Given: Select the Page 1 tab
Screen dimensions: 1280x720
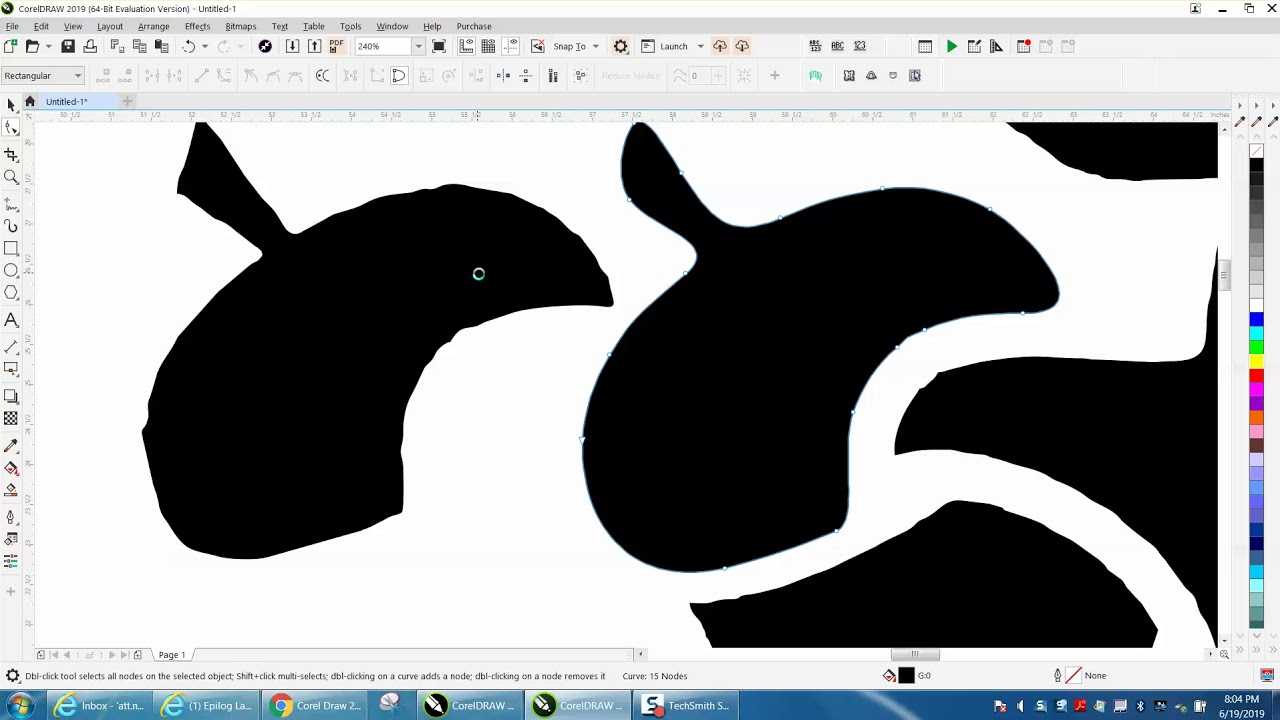Looking at the screenshot, I should 172,655.
